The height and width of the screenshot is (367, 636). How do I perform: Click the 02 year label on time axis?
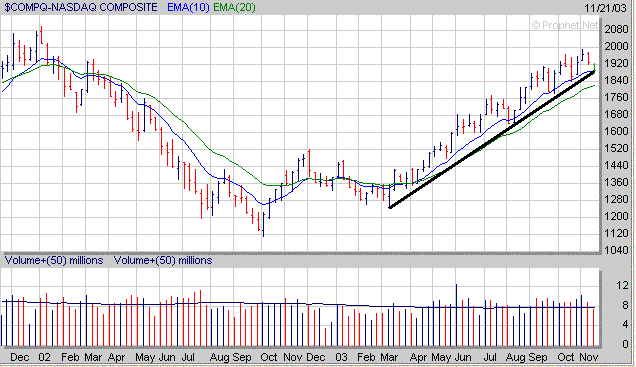coord(45,357)
